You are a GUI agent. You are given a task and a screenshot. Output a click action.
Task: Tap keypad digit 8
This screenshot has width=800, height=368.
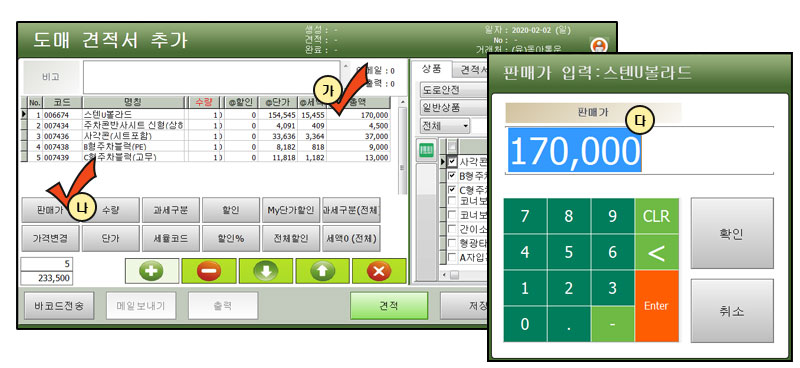(569, 216)
